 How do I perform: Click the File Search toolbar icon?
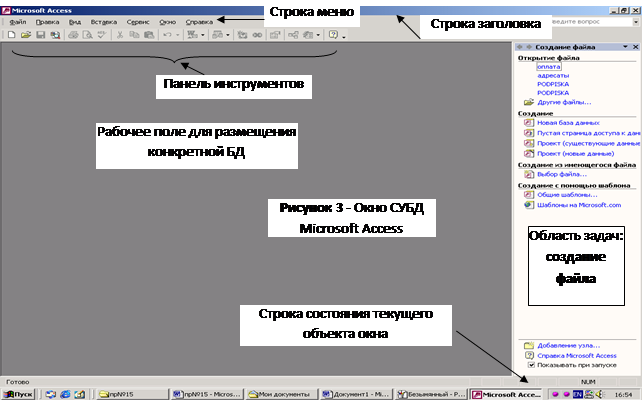(55, 35)
